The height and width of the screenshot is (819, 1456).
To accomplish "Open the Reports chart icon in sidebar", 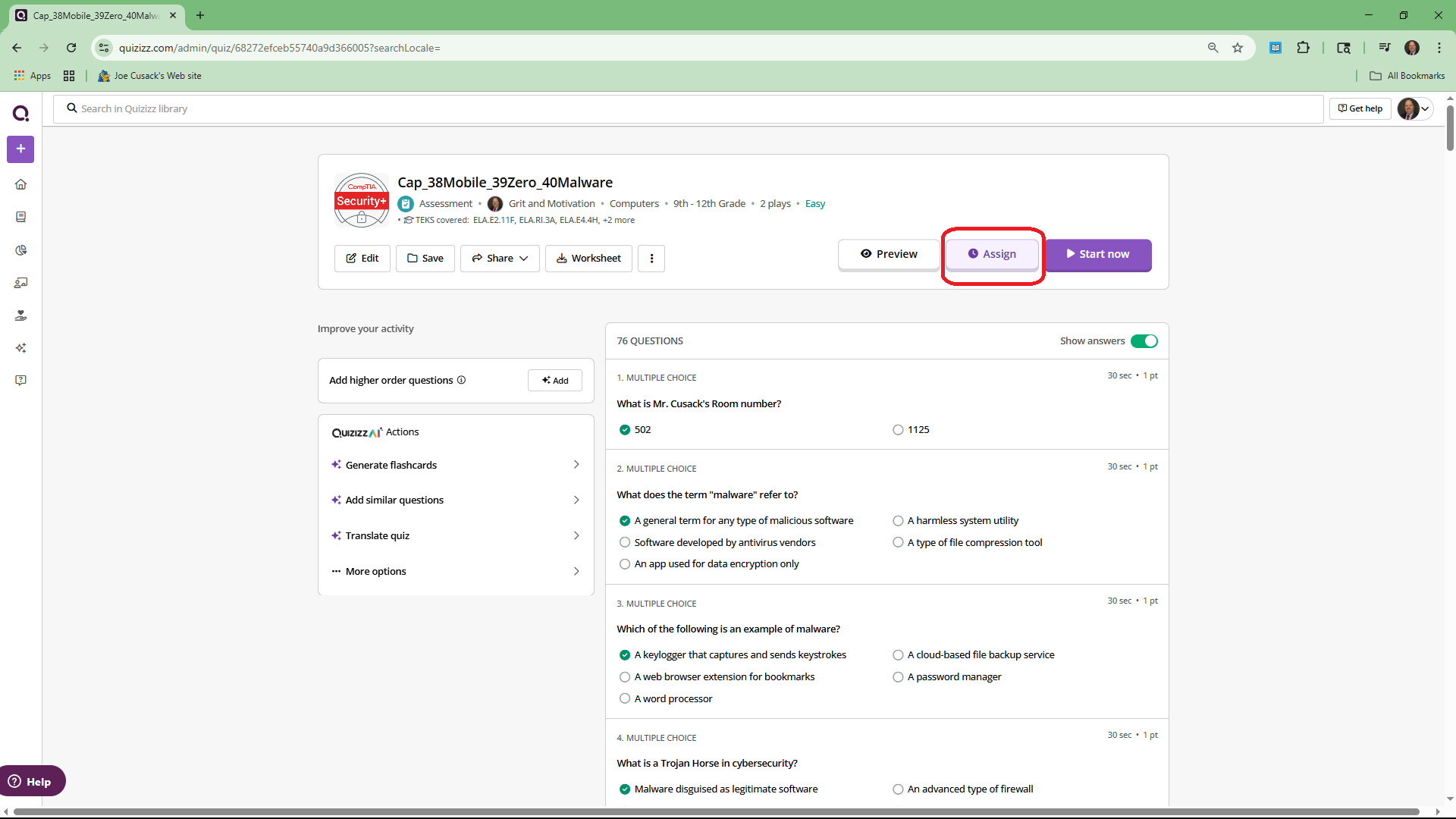I will [20, 250].
